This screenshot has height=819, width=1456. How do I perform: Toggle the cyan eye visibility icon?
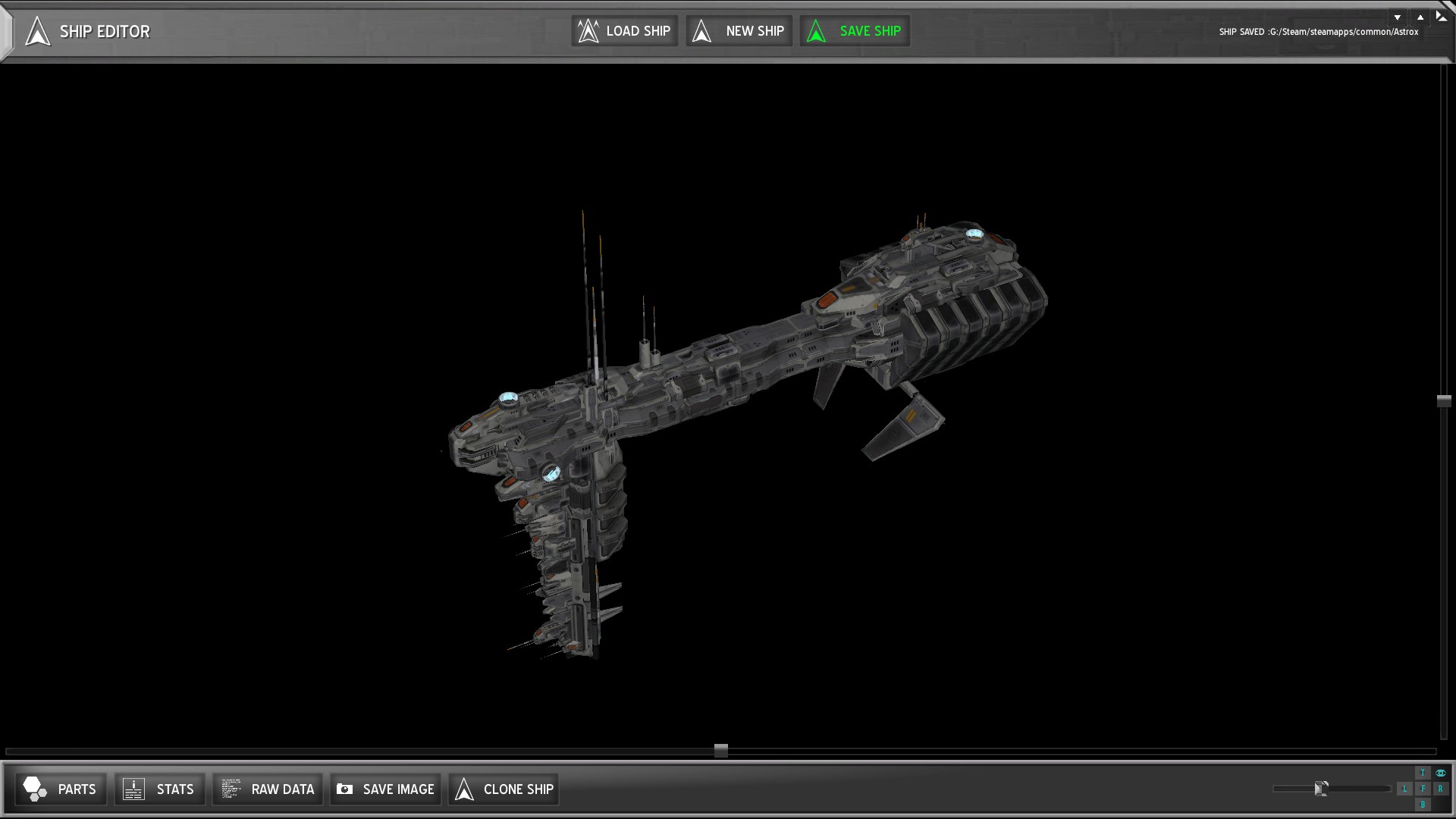[x=1440, y=773]
